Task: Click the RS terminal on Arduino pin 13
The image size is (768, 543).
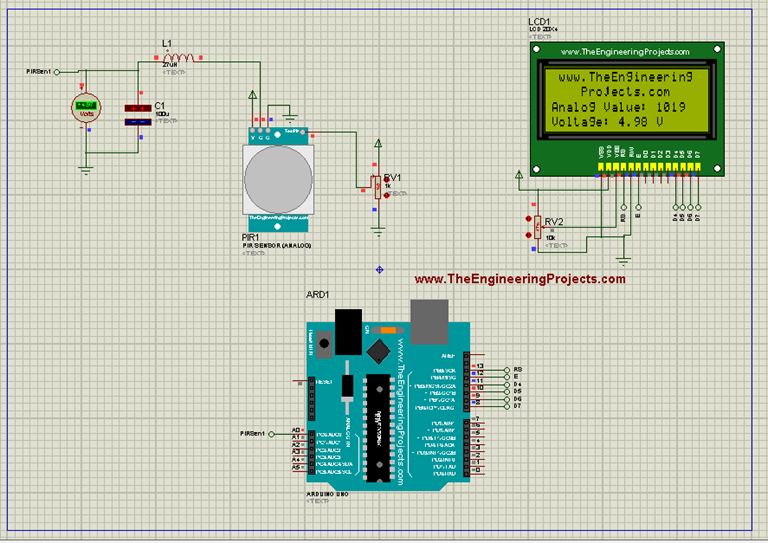Action: point(509,369)
